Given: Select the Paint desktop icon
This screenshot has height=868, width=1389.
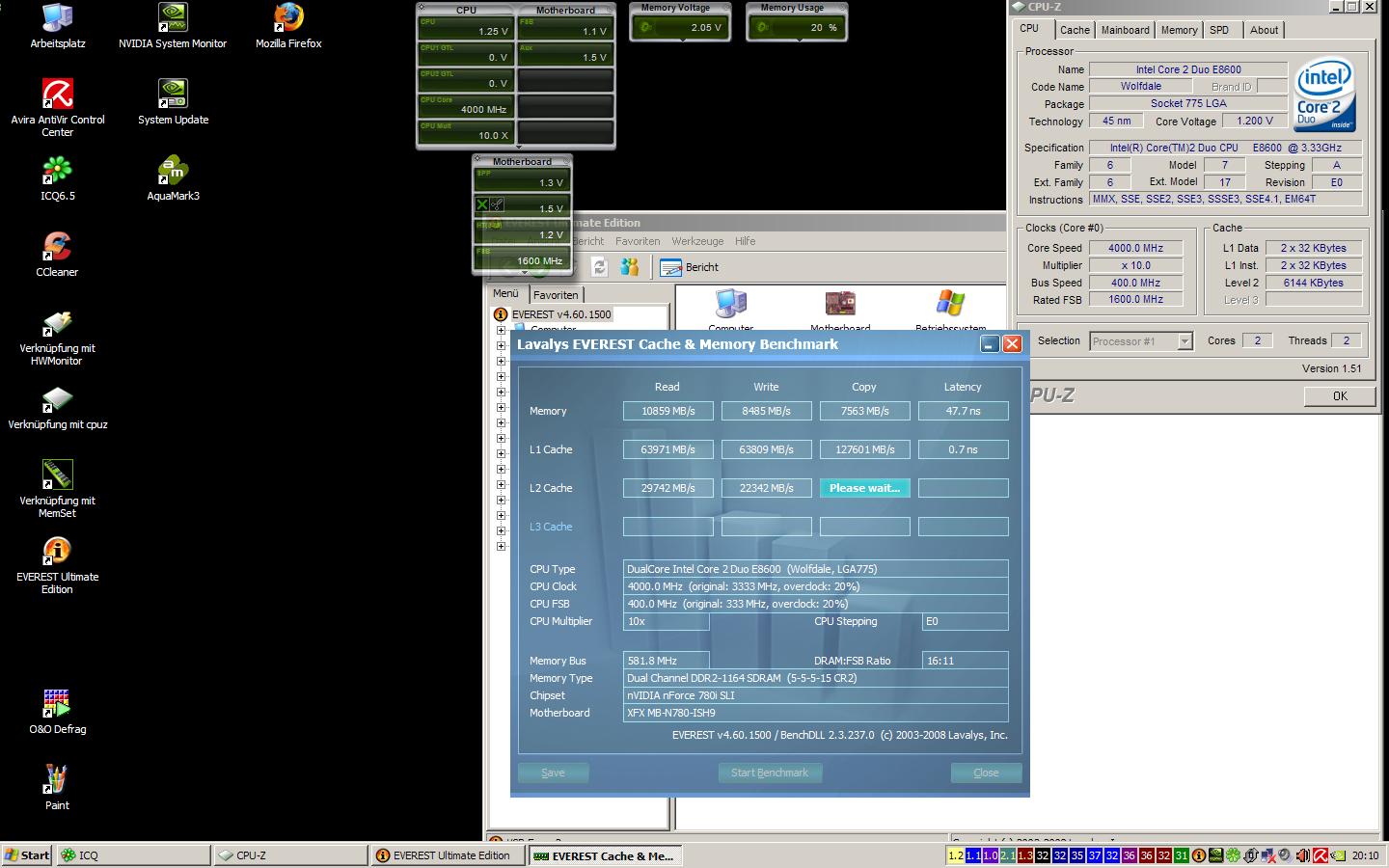Looking at the screenshot, I should 57,788.
